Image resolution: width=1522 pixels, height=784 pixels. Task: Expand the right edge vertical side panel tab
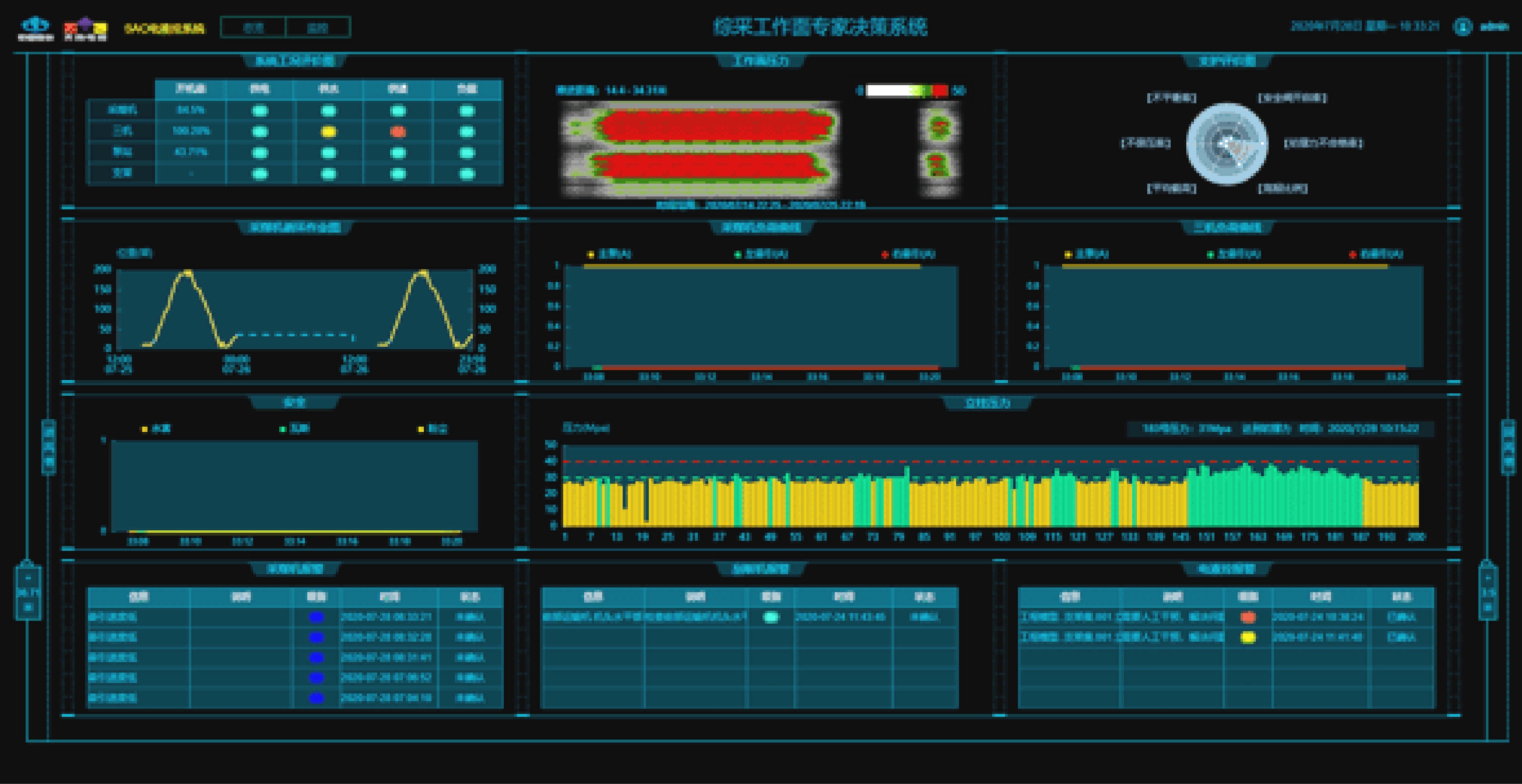[1508, 447]
